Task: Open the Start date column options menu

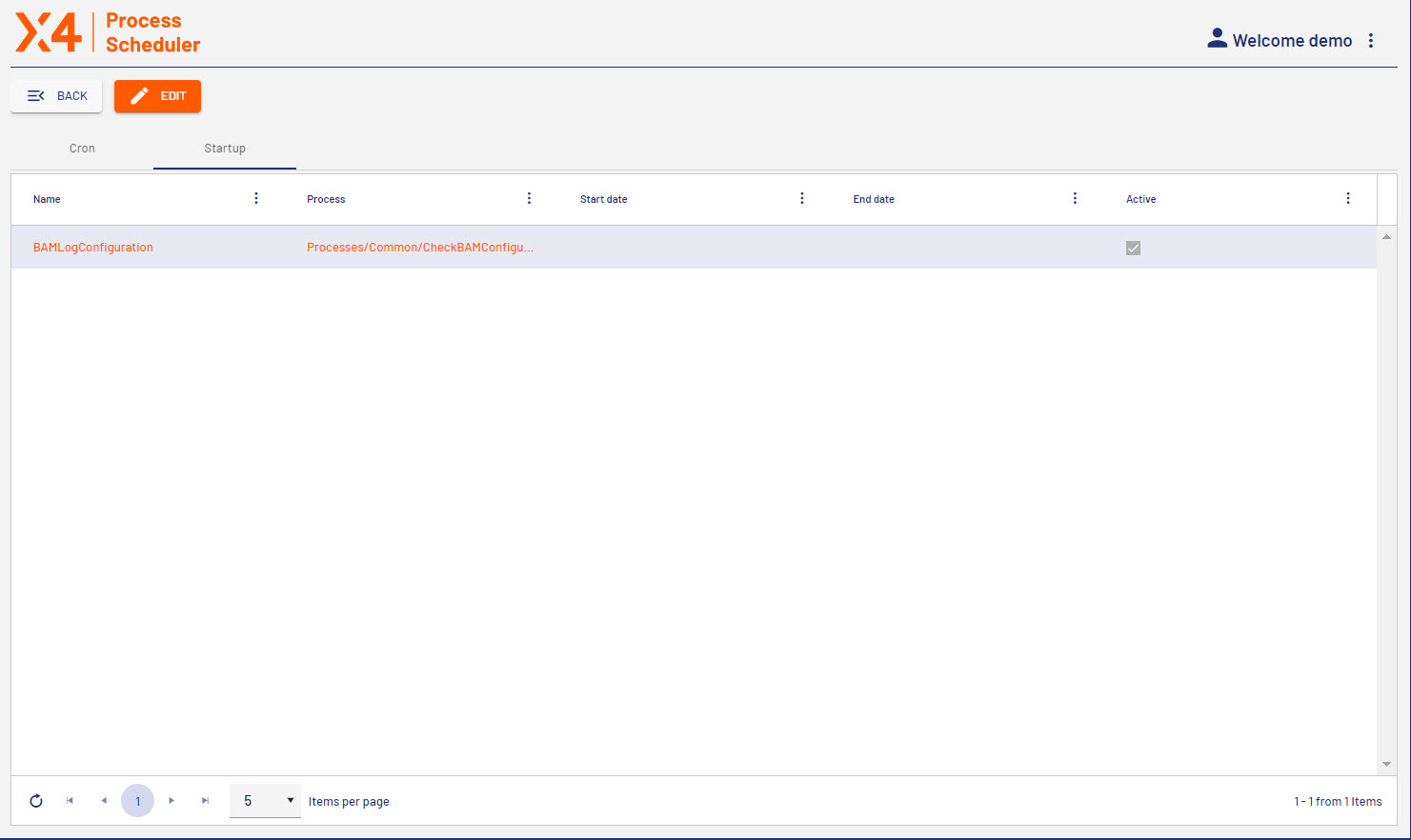Action: 801,198
